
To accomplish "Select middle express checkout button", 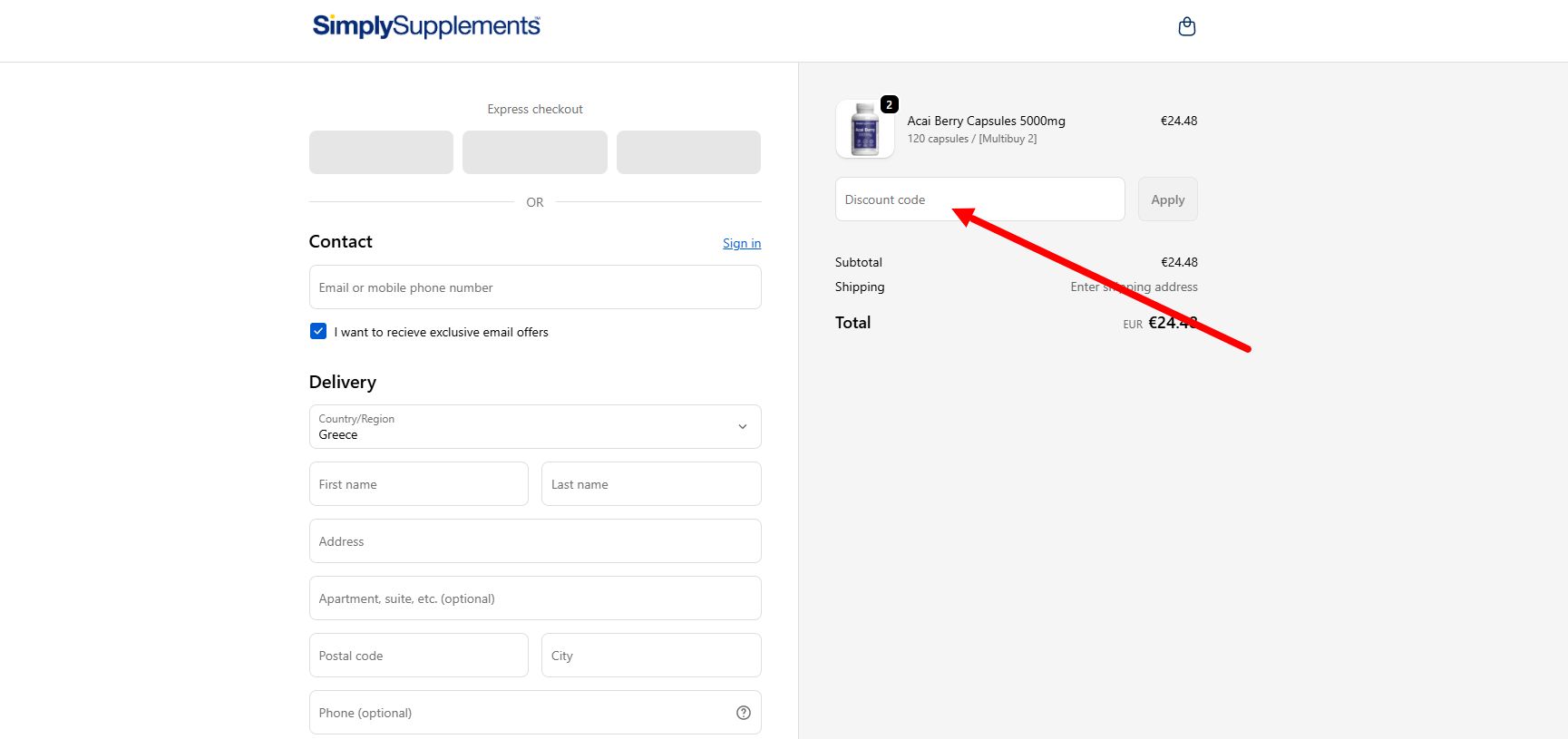I will (x=535, y=152).
